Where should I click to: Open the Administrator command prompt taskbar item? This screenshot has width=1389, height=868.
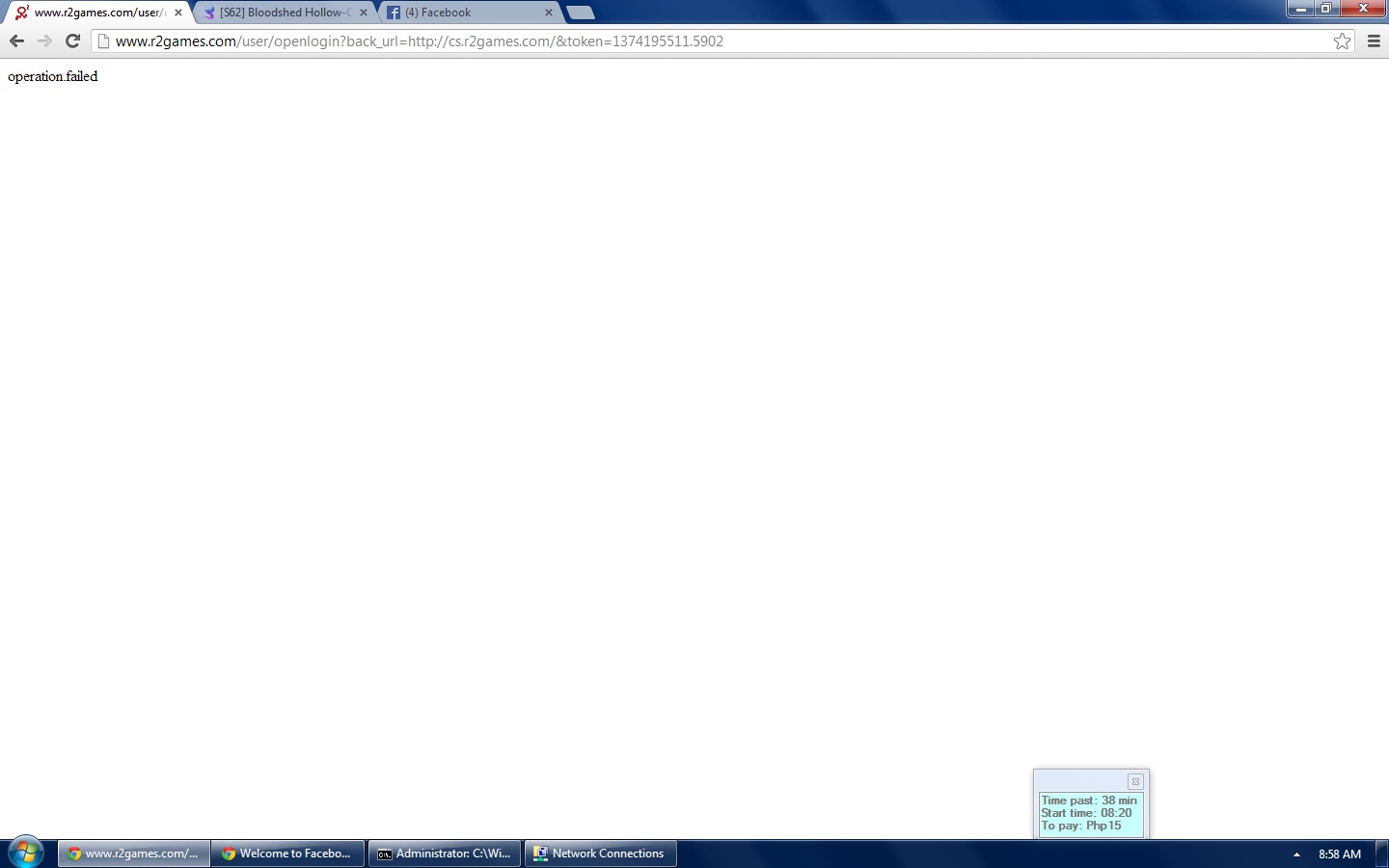click(445, 854)
